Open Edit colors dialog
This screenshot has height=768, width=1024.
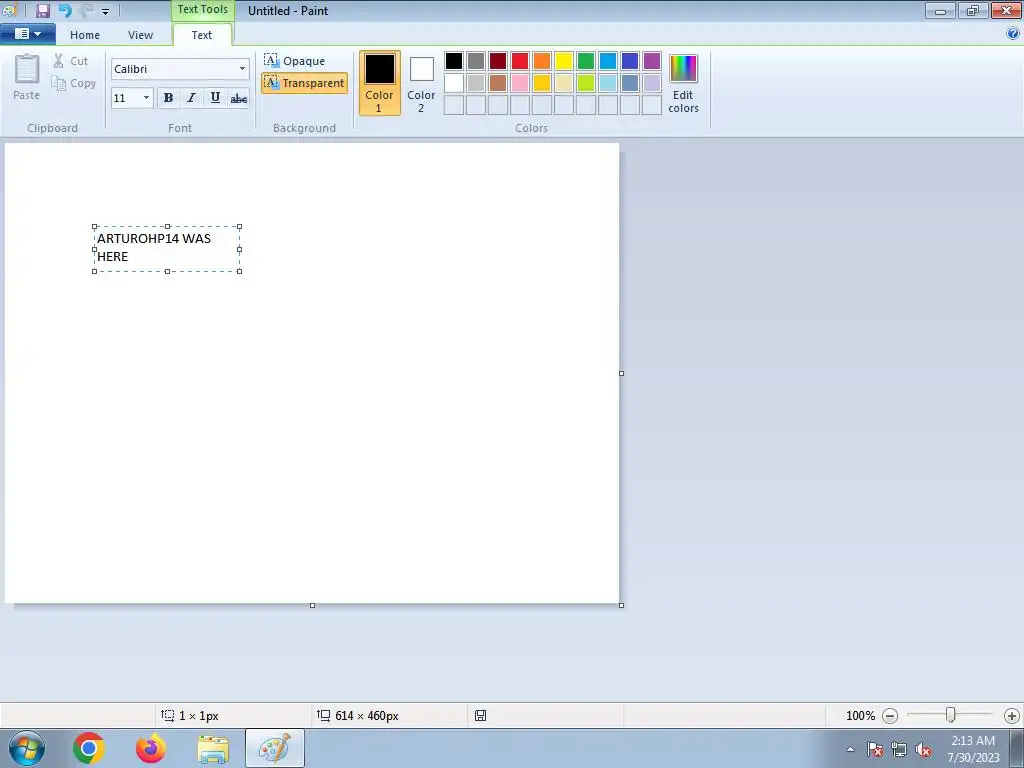pos(684,84)
